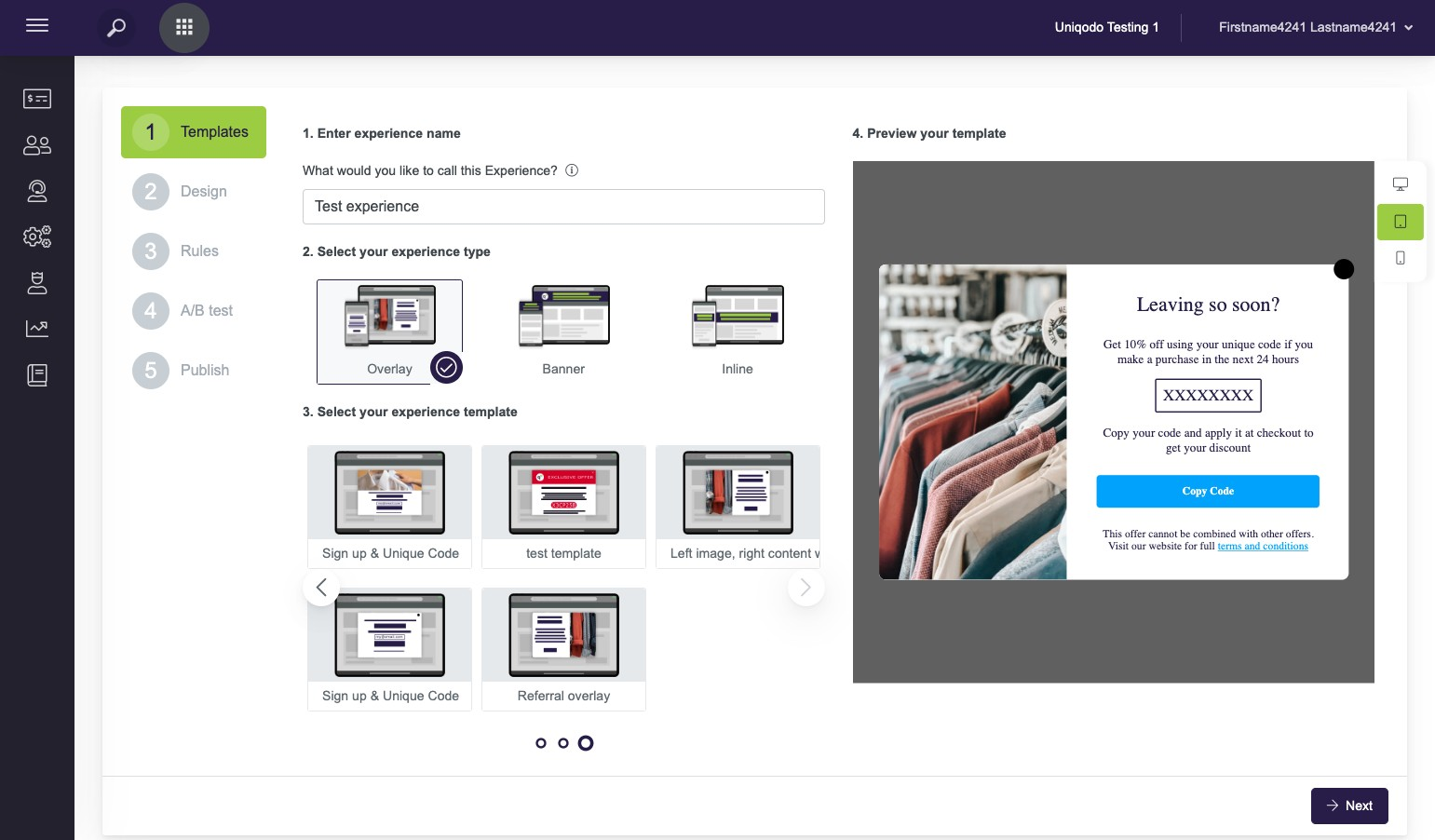Image resolution: width=1435 pixels, height=840 pixels.
Task: Click the Next button
Action: (x=1348, y=806)
